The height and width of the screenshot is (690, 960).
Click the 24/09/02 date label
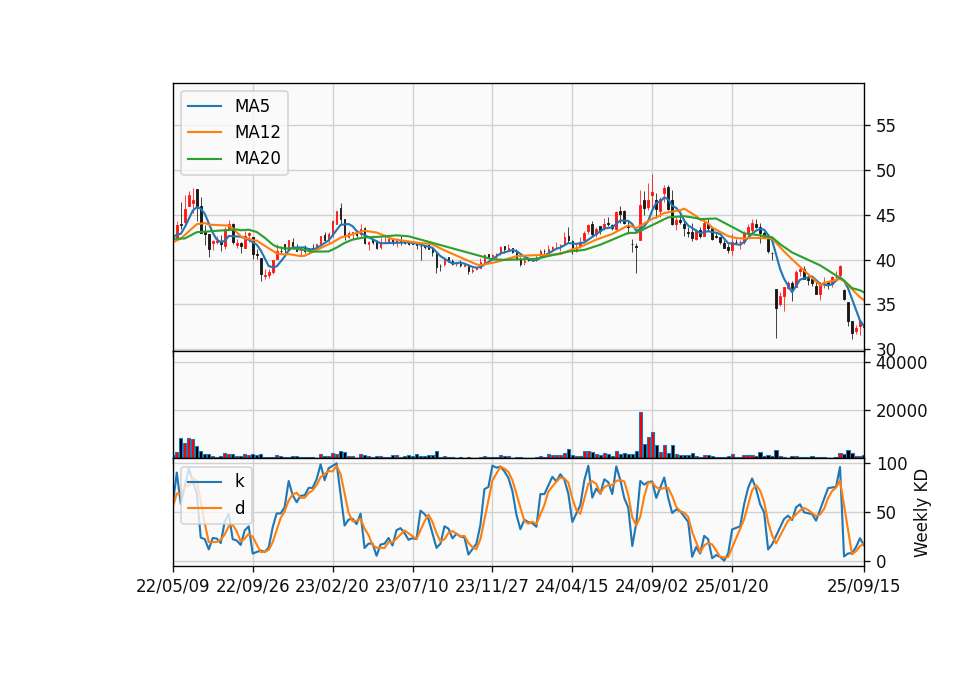[x=651, y=586]
